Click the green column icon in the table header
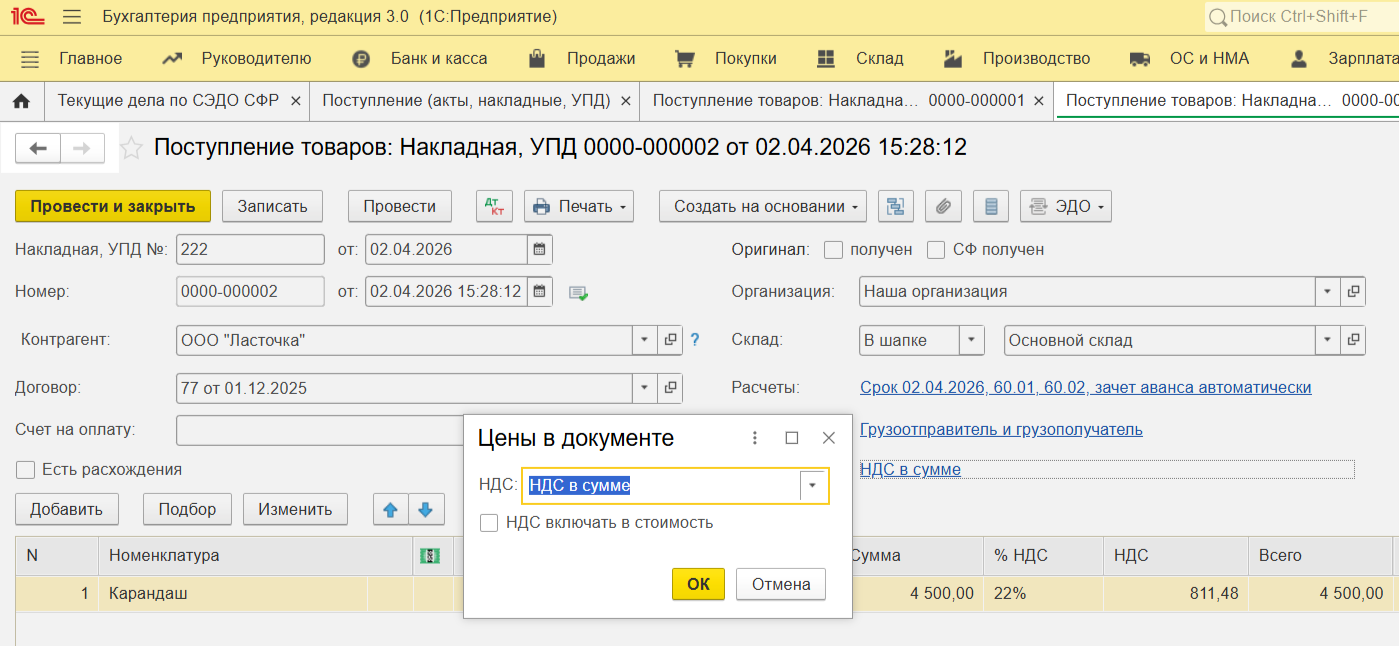 [x=428, y=555]
